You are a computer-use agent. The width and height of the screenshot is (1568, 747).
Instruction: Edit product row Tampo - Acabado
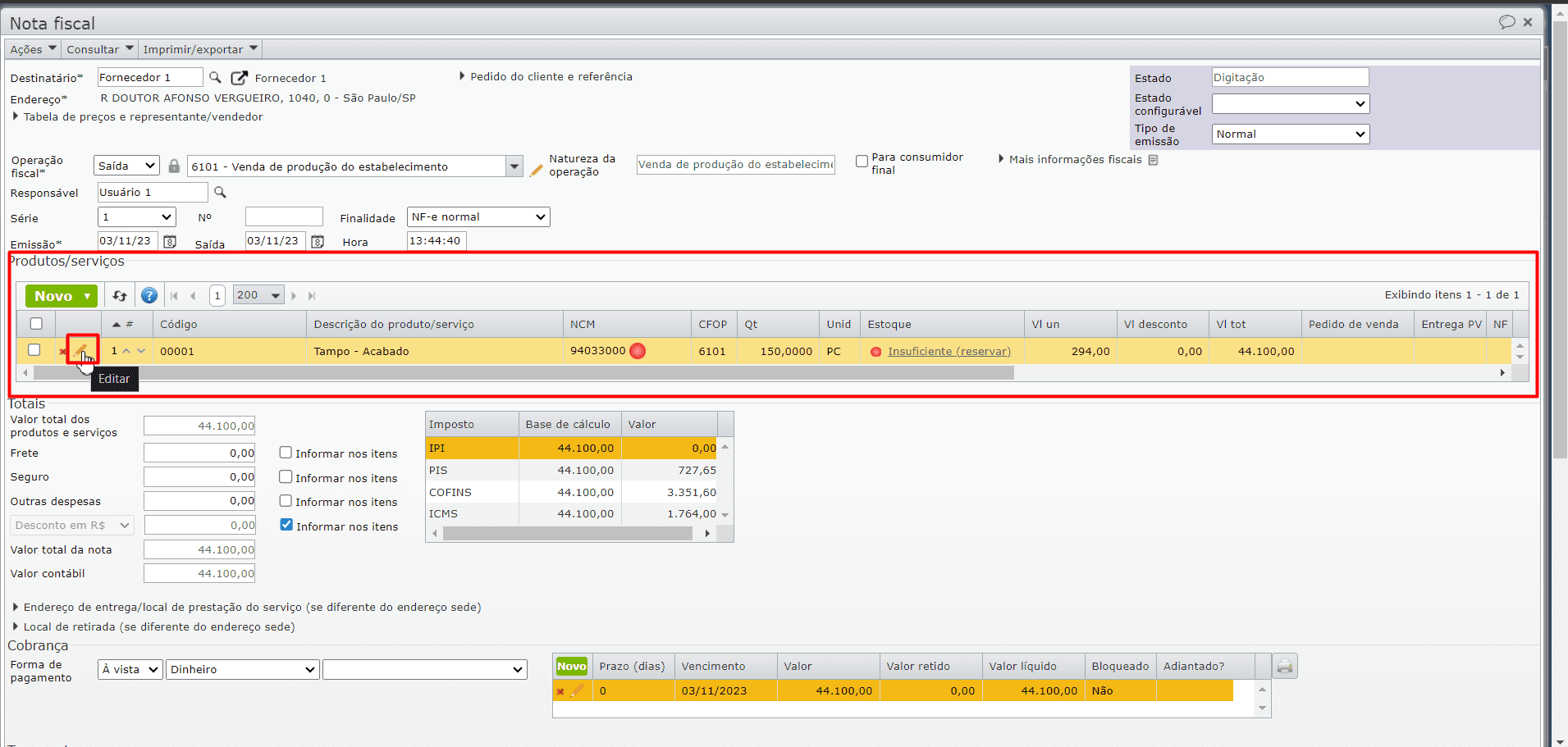(x=82, y=350)
